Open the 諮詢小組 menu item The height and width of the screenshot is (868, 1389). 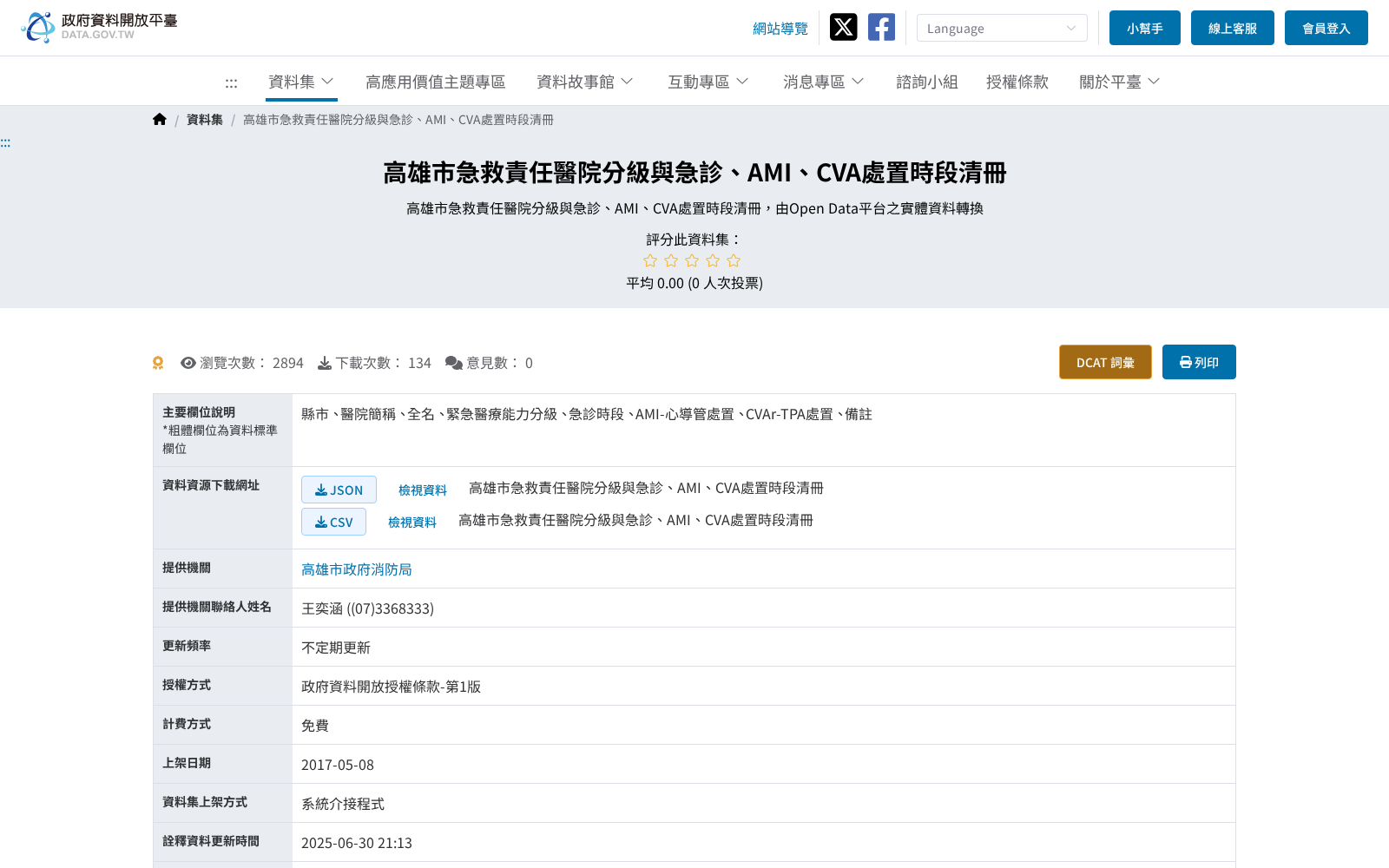pyautogui.click(x=927, y=82)
